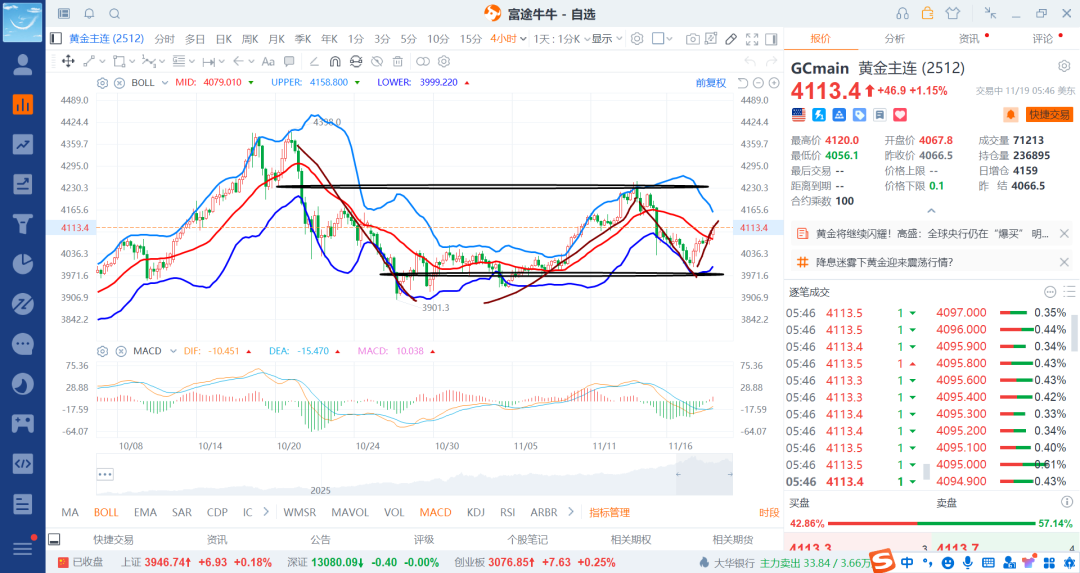Click the zoom-in plus button on chart
This screenshot has height=573, width=1080.
[774, 83]
